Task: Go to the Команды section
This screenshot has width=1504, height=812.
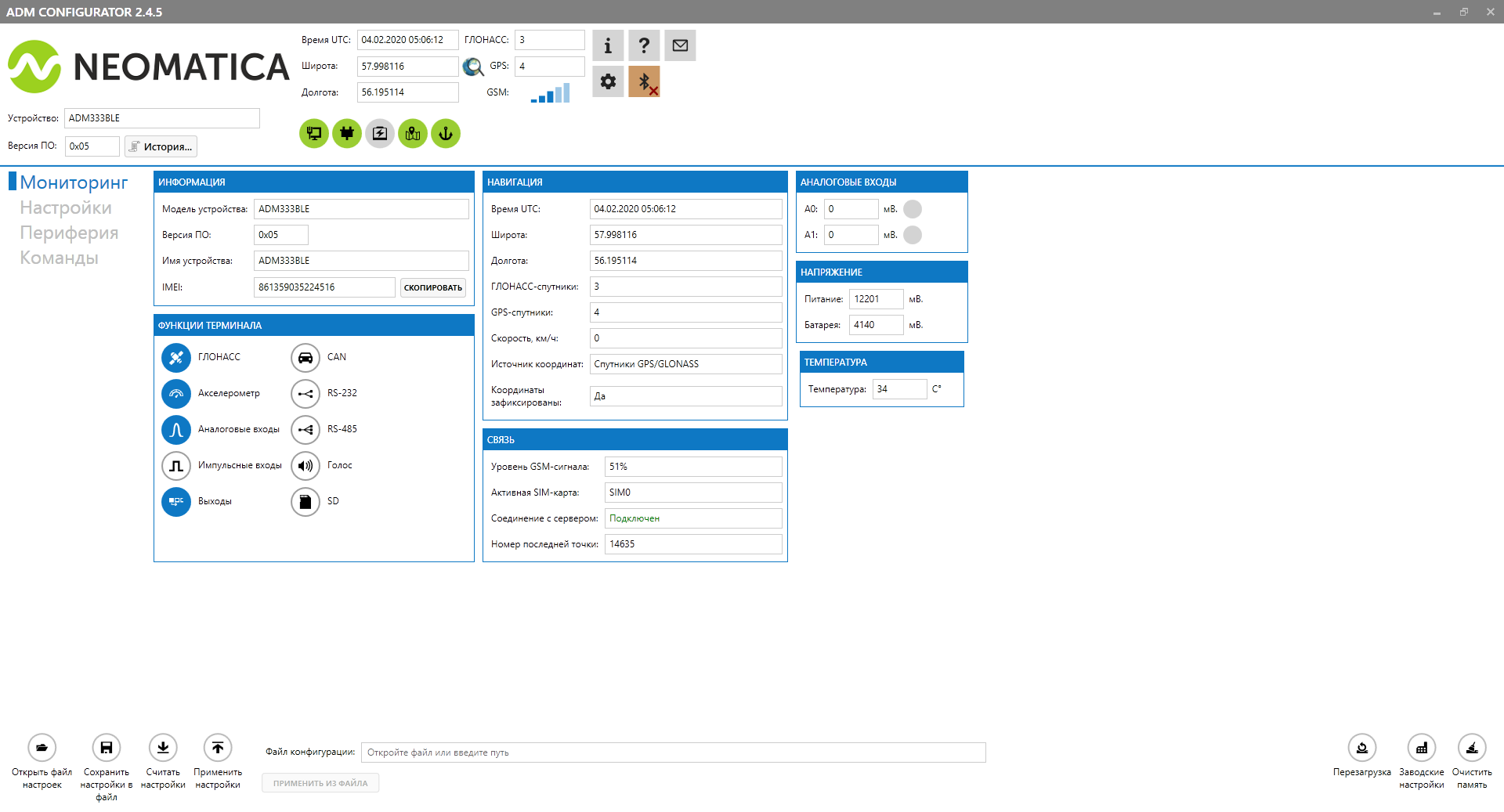Action: click(59, 258)
